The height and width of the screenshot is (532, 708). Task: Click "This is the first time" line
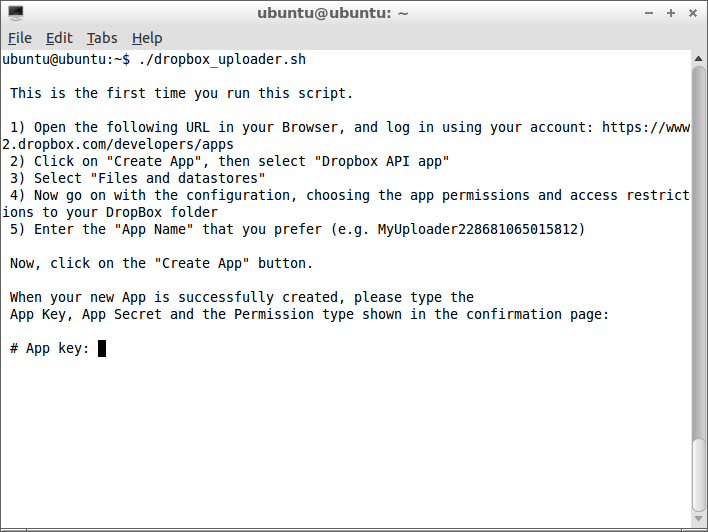click(182, 93)
